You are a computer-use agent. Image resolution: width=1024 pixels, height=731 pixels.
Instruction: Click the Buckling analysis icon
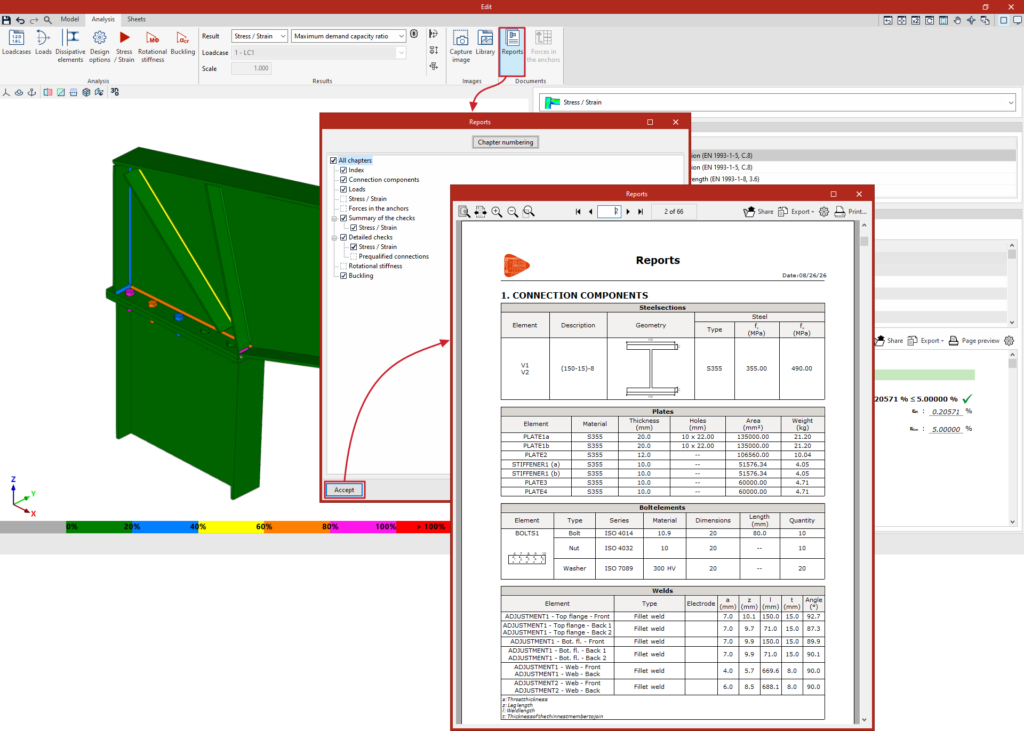[183, 43]
